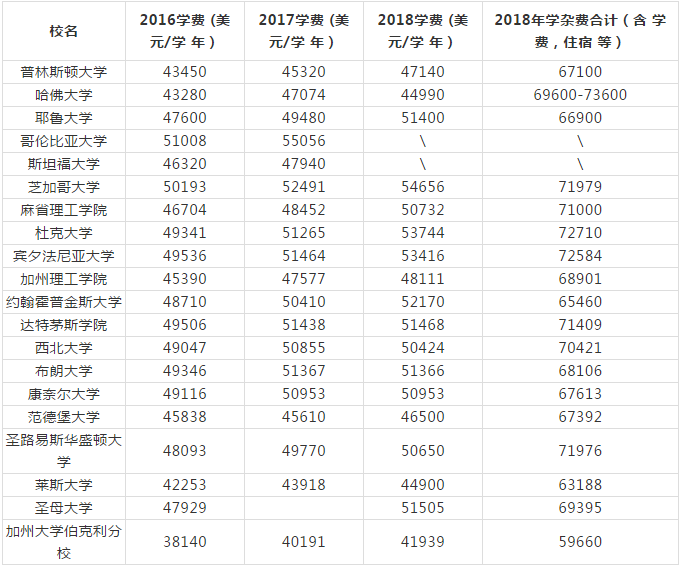Click the 2017学费 header cell

pos(304,31)
